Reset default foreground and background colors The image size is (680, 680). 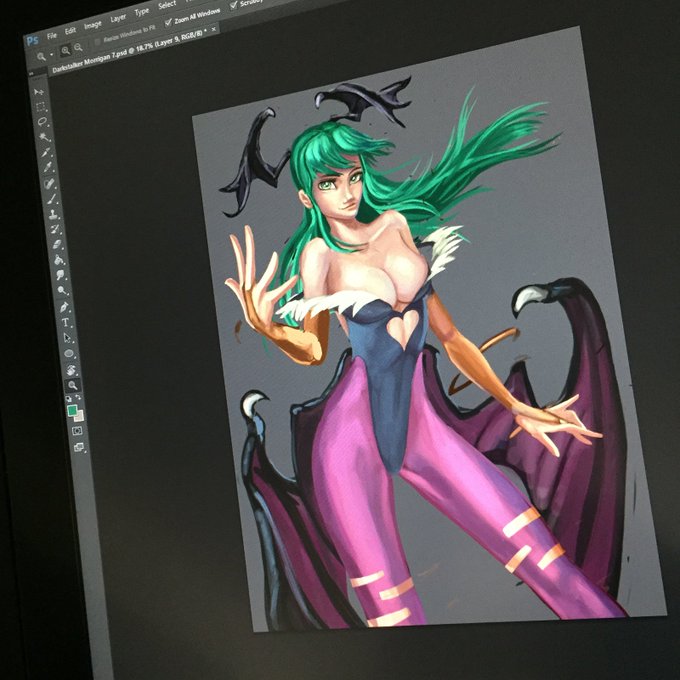pyautogui.click(x=69, y=399)
